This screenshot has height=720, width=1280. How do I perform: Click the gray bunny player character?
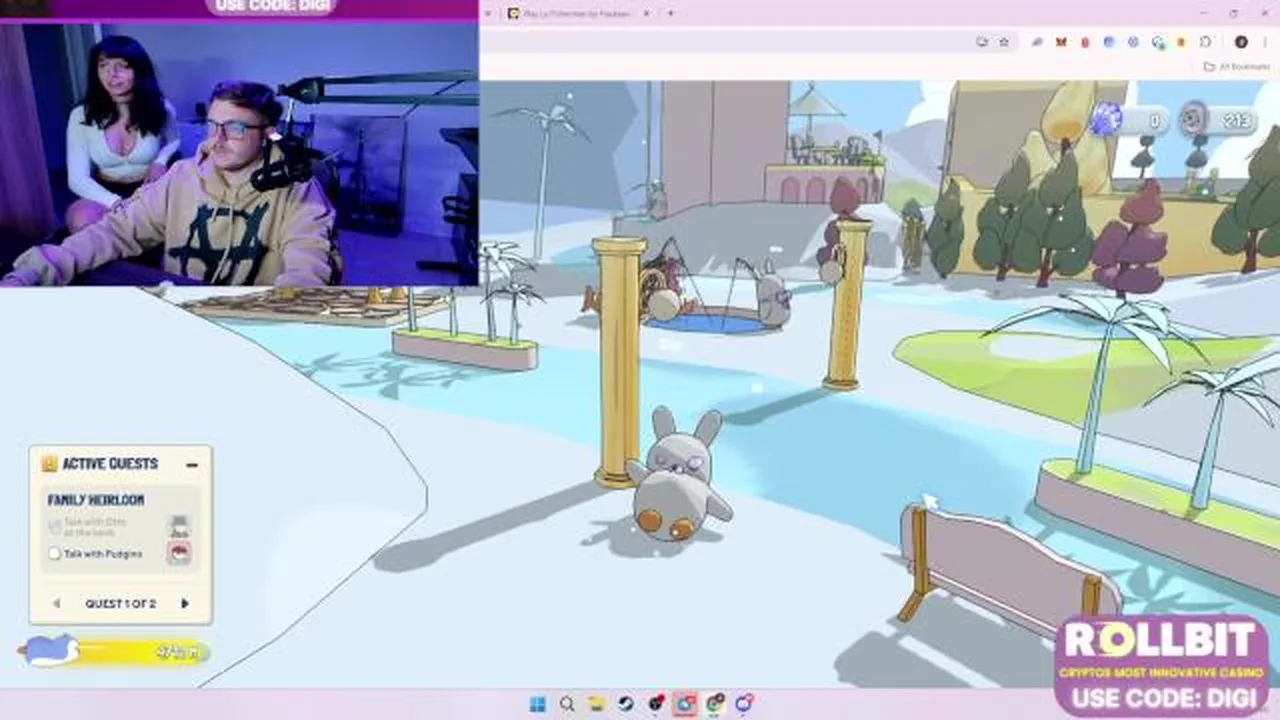(x=680, y=475)
